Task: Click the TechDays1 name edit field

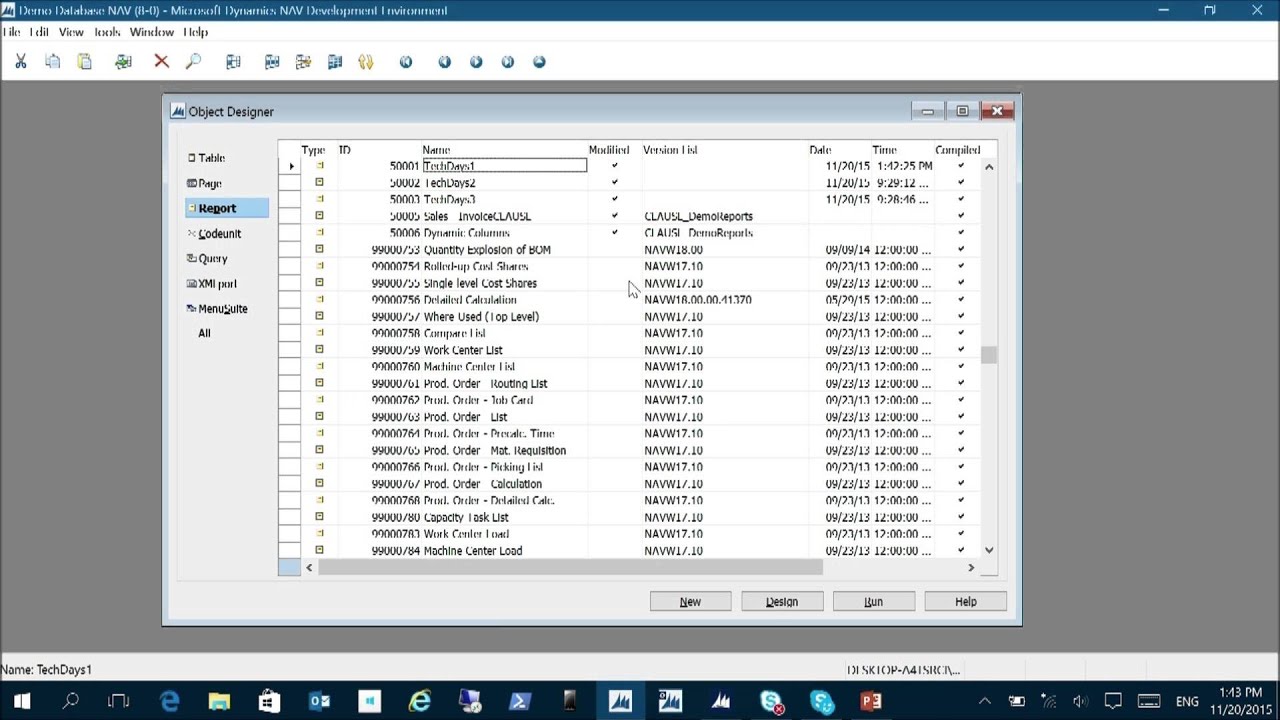Action: (504, 166)
